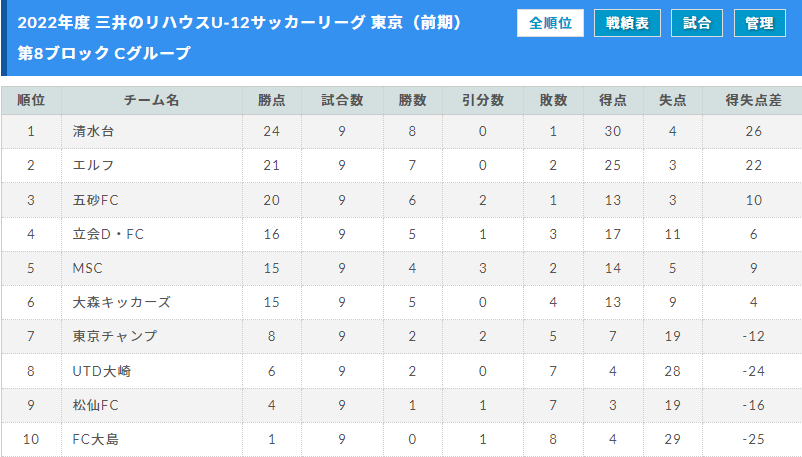Open the 戦績表 tab
Viewport: 802px width, 457px height.
pos(627,23)
